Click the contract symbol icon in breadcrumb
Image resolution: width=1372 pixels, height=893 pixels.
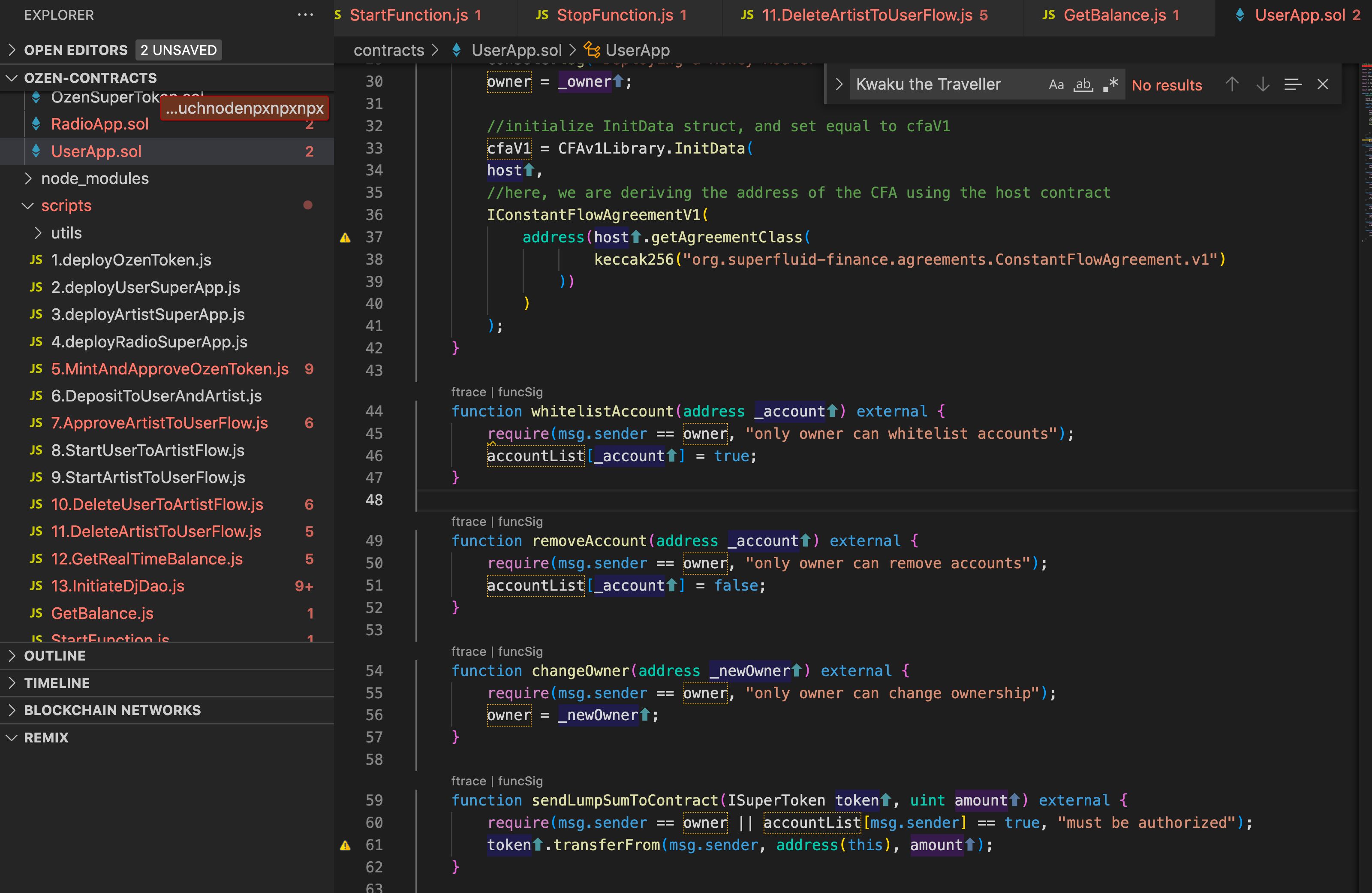tap(591, 50)
